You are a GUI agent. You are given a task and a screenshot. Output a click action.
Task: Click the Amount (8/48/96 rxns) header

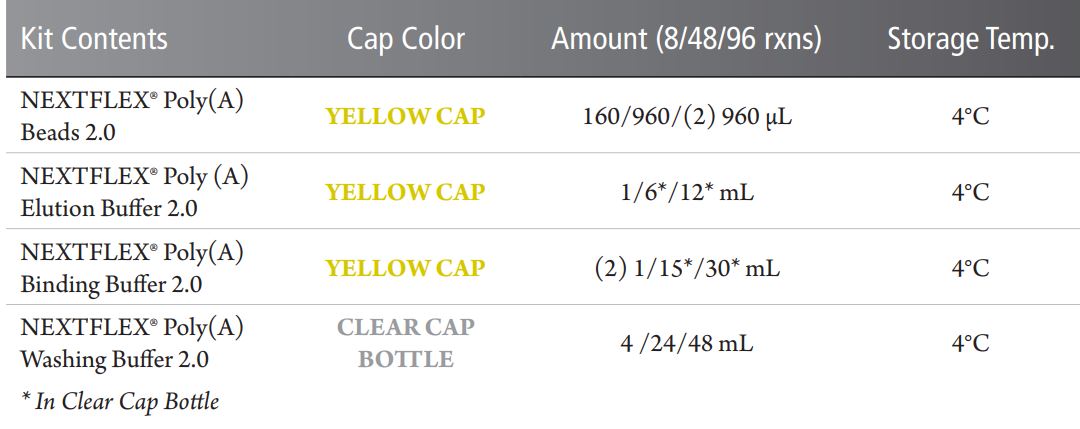pos(687,40)
